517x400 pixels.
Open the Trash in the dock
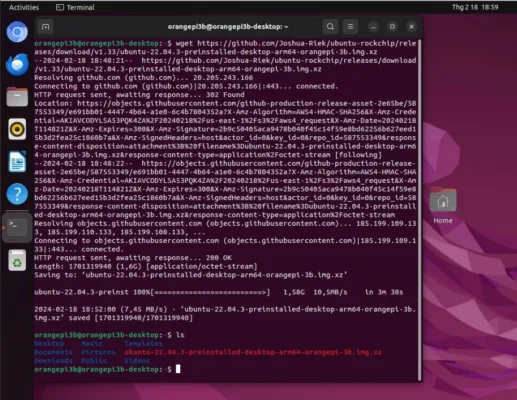tap(17, 260)
